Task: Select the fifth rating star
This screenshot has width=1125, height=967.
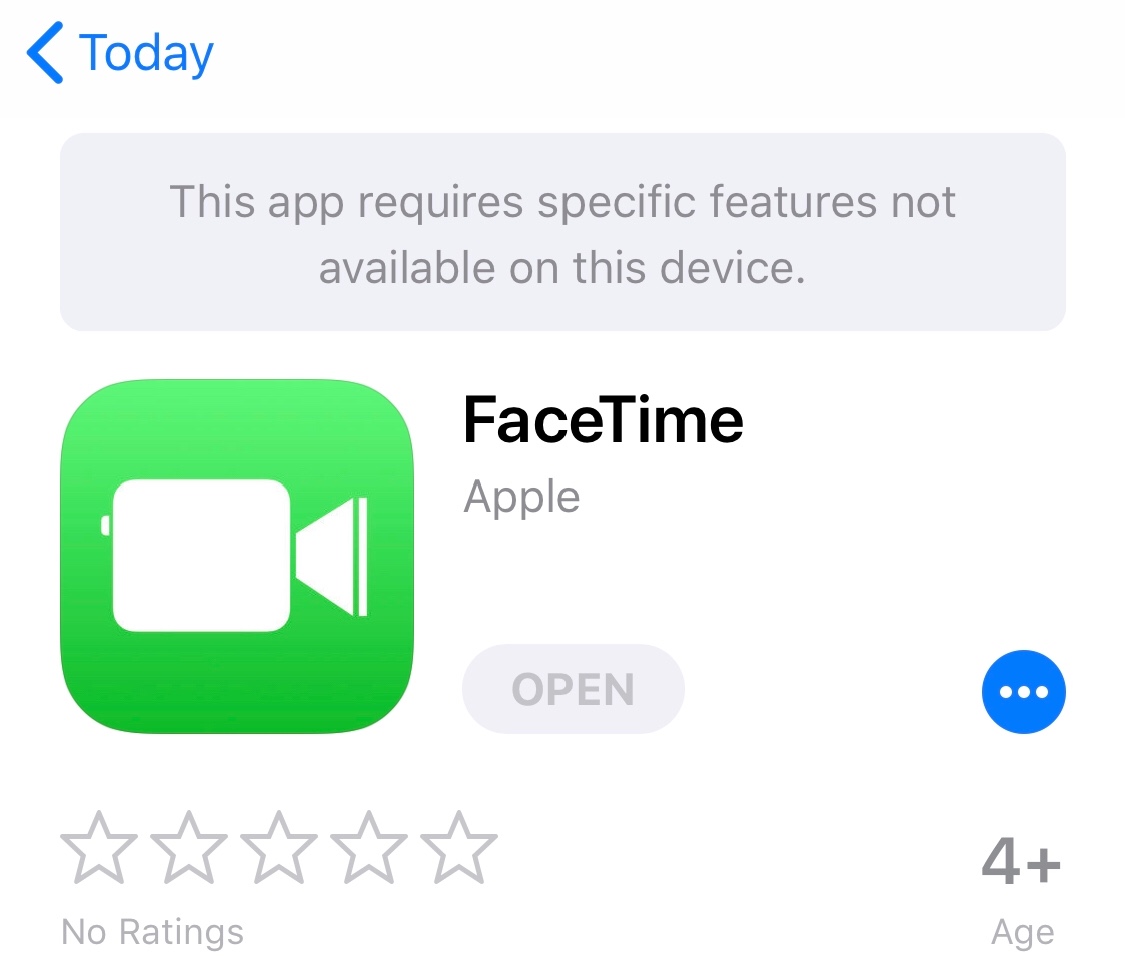Action: coord(458,847)
